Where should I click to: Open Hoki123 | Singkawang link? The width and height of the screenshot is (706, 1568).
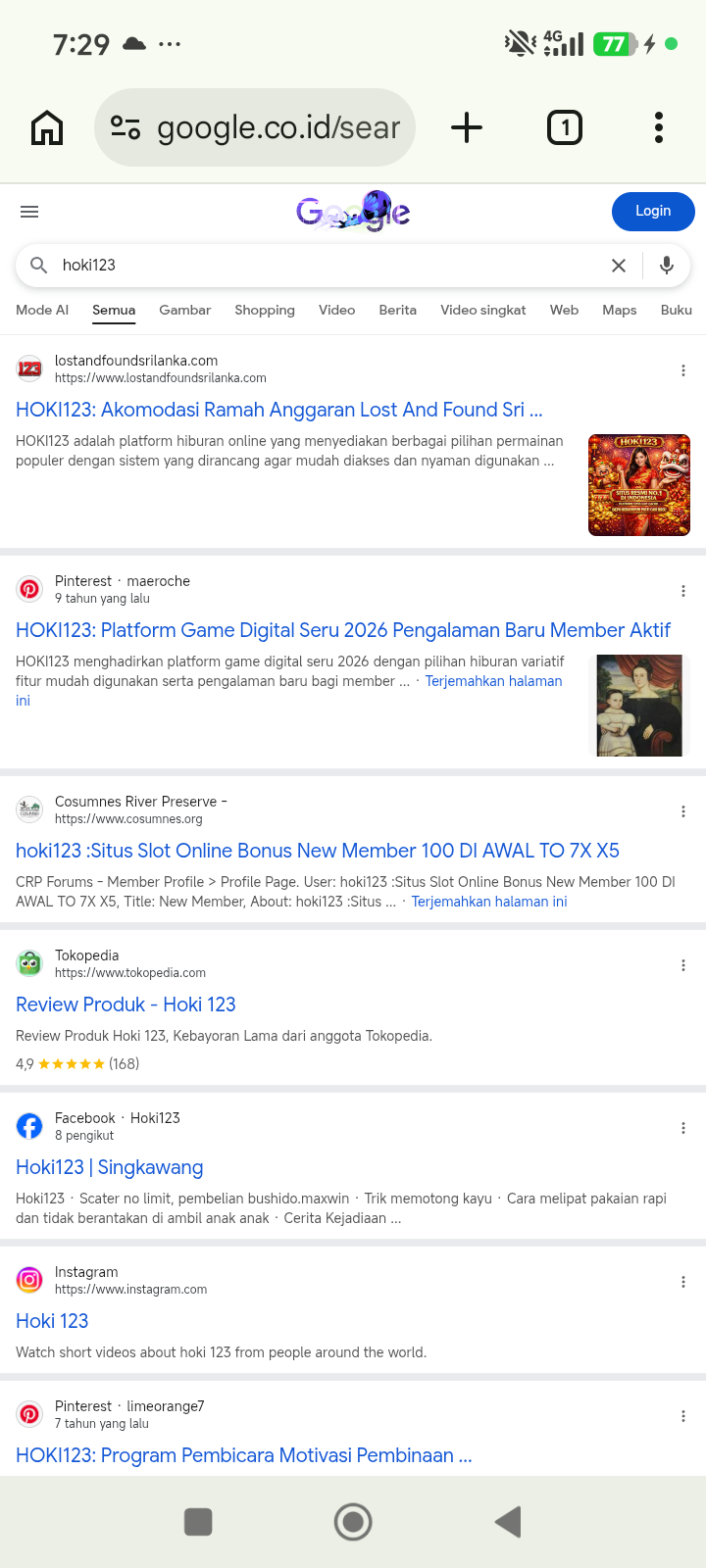click(110, 1167)
